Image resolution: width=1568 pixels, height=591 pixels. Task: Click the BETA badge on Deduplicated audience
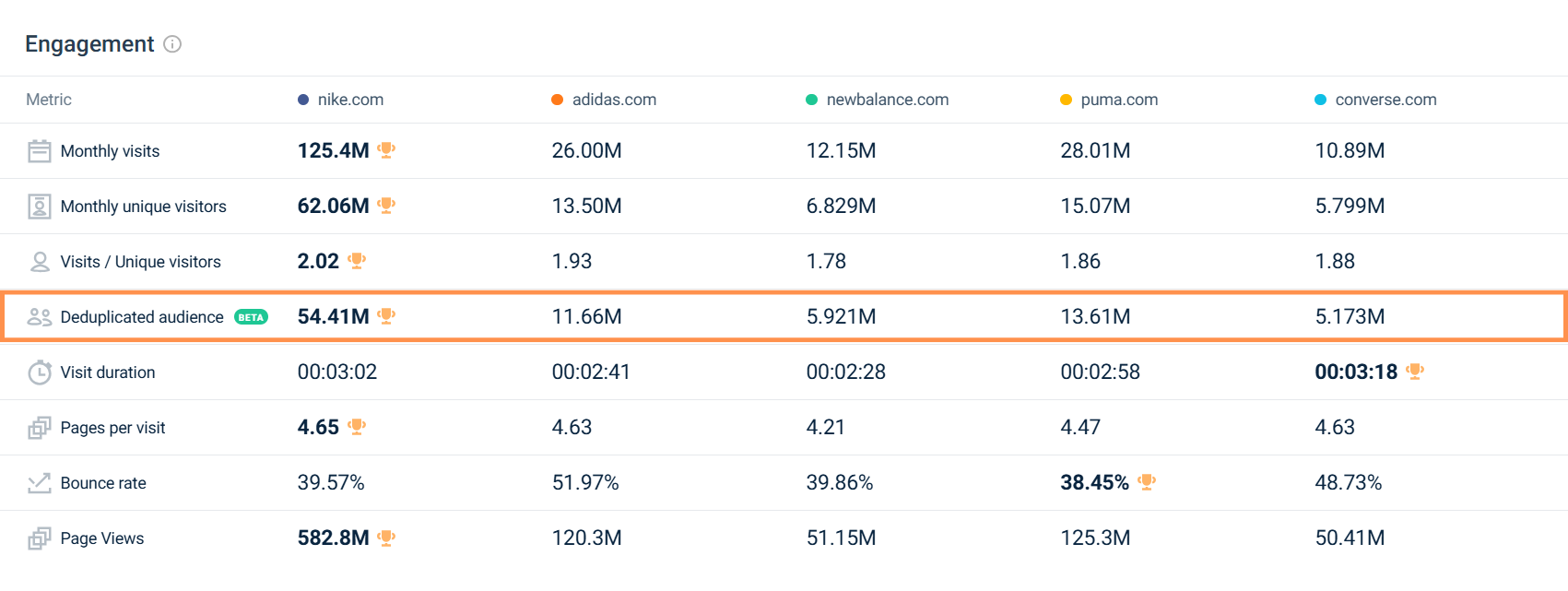tap(251, 317)
